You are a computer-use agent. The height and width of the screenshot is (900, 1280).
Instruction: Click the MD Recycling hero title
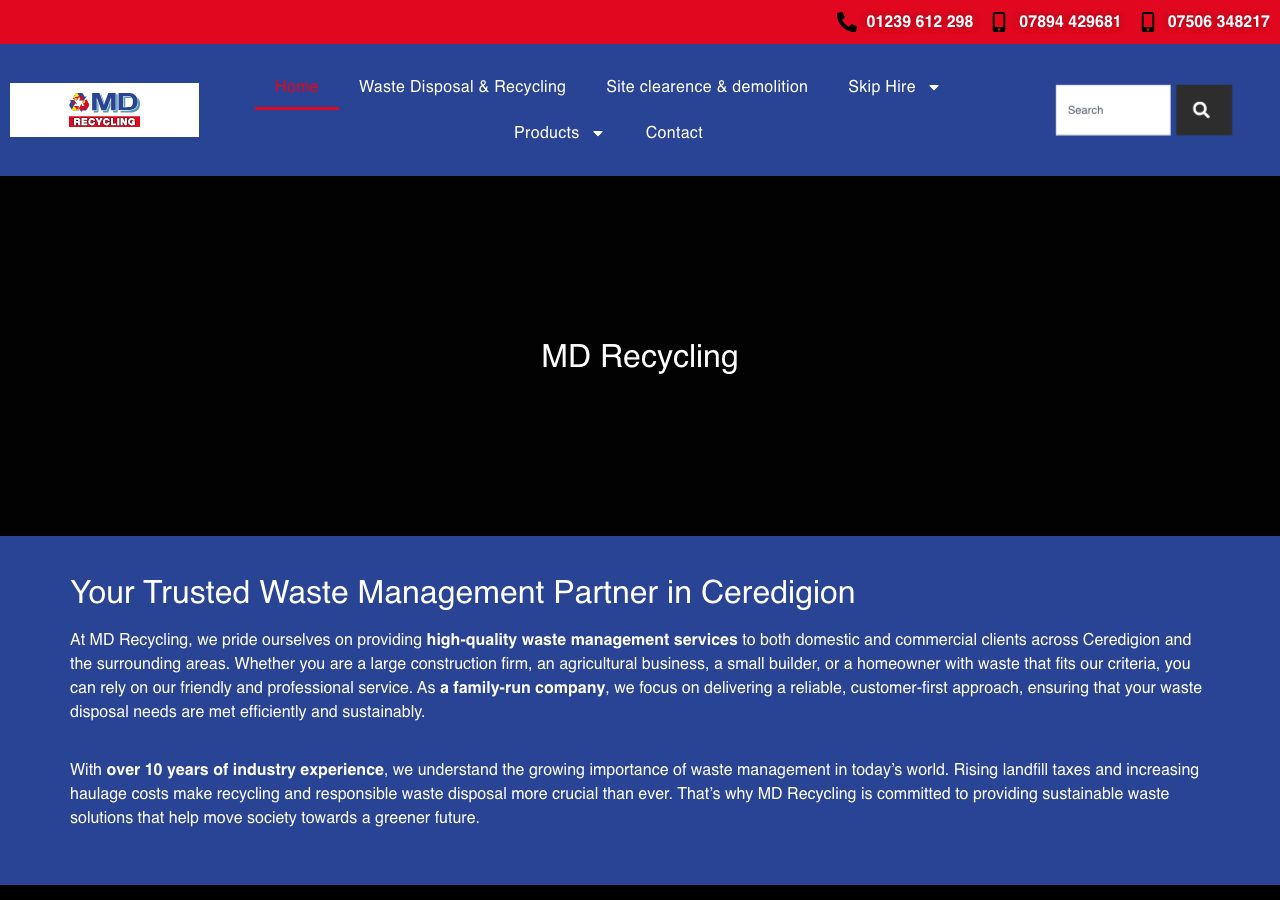pos(640,356)
